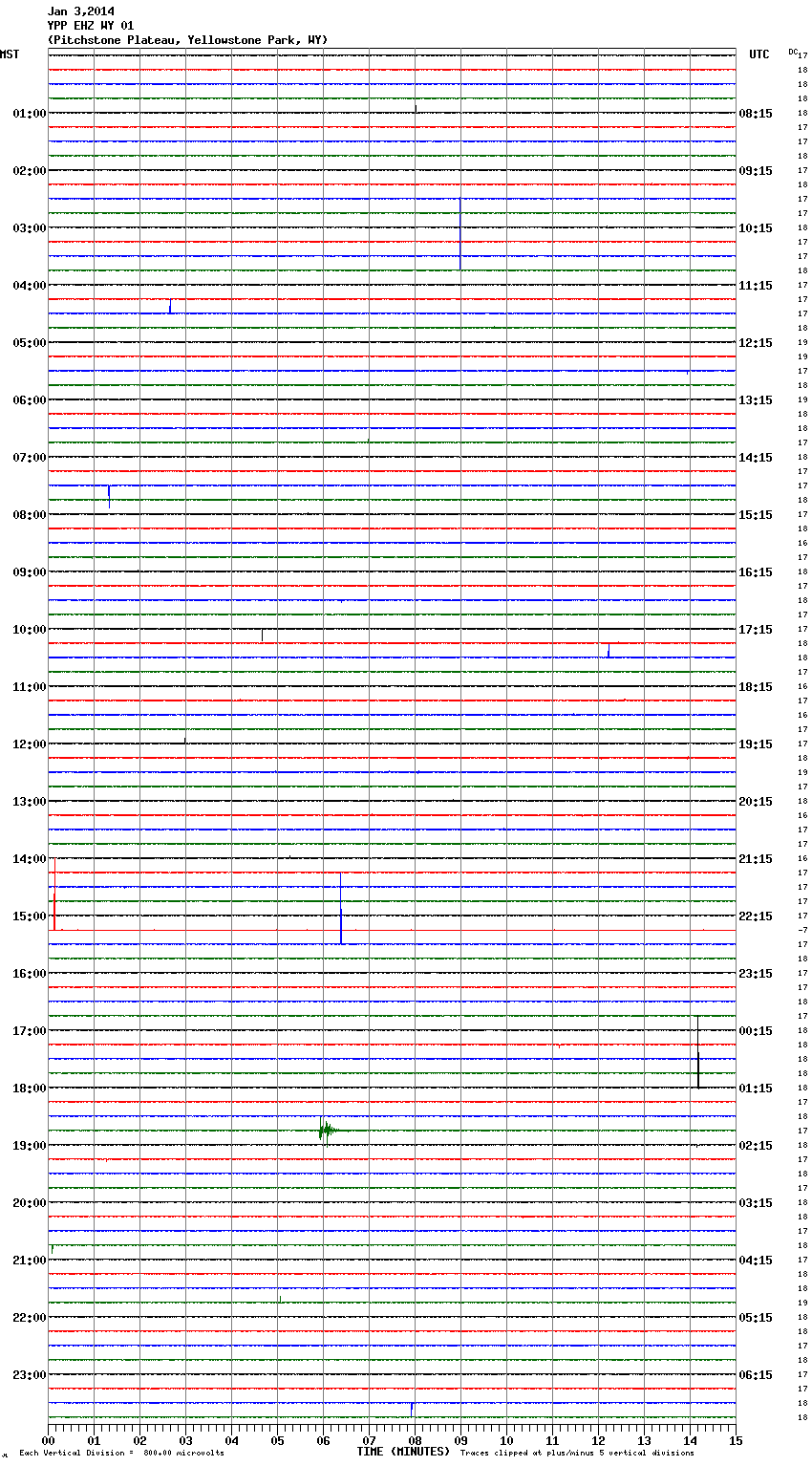Click the 21:00 MST time label
This screenshot has height=1466, width=812.
pos(30,1261)
